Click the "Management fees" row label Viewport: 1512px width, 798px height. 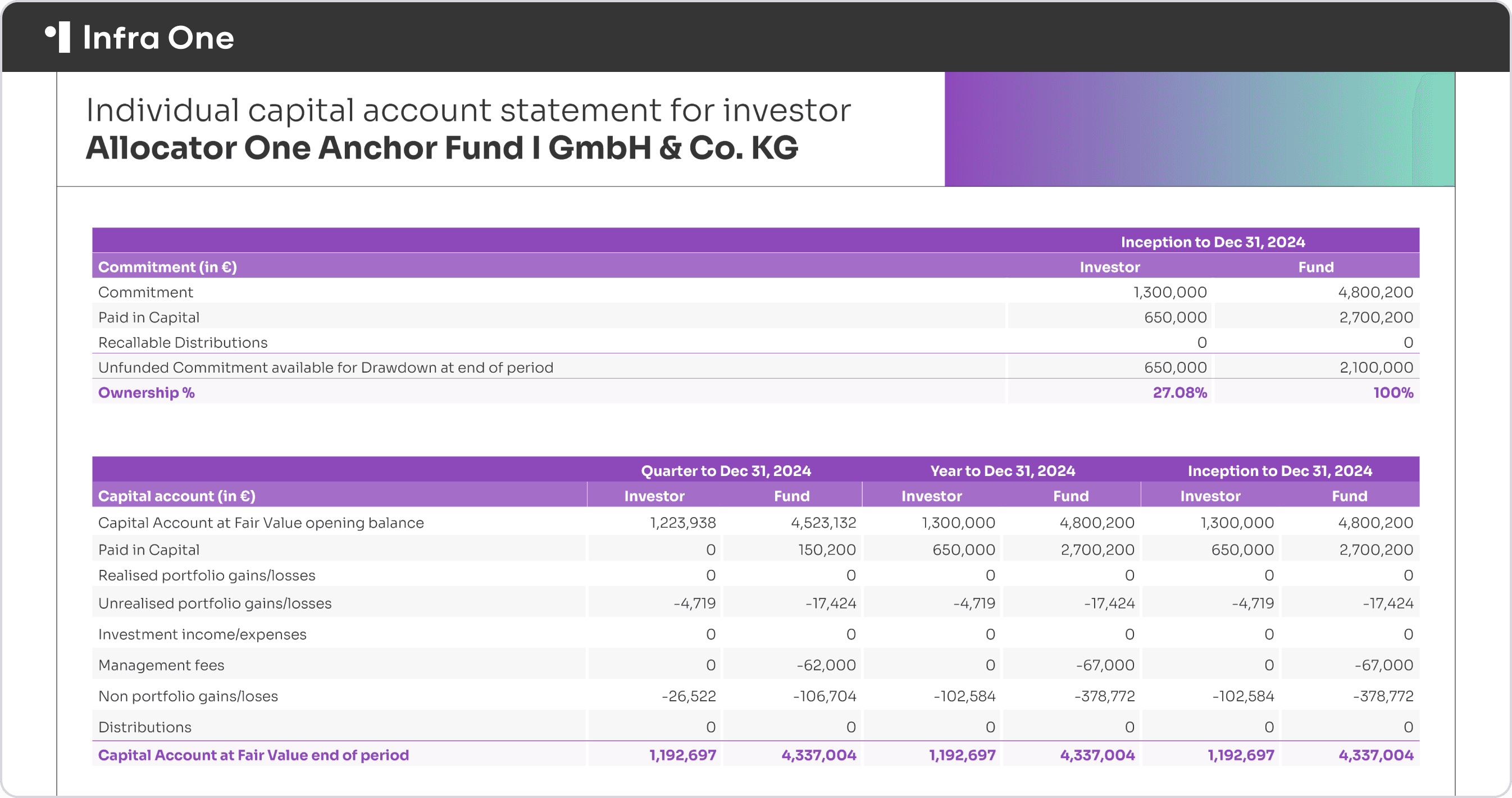161,665
